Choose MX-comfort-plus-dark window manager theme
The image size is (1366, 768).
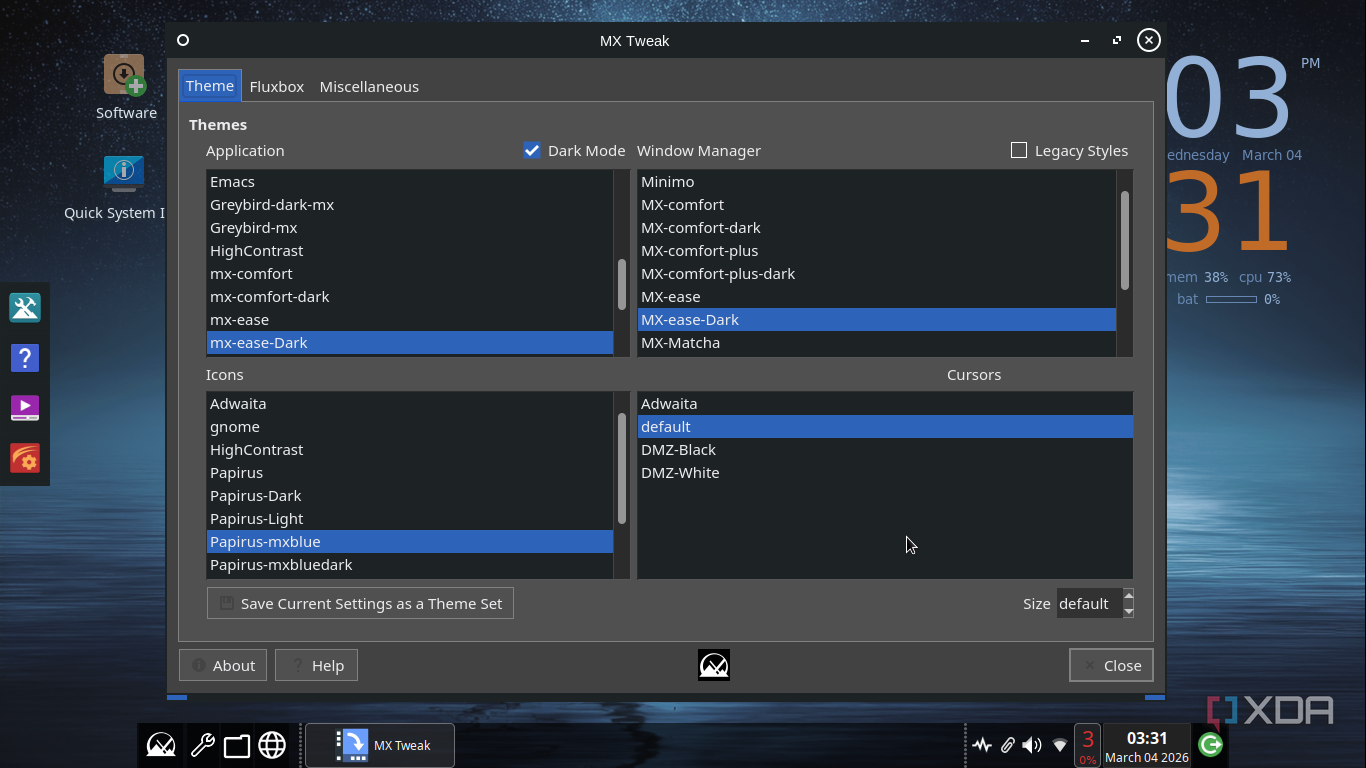pyautogui.click(x=877, y=274)
